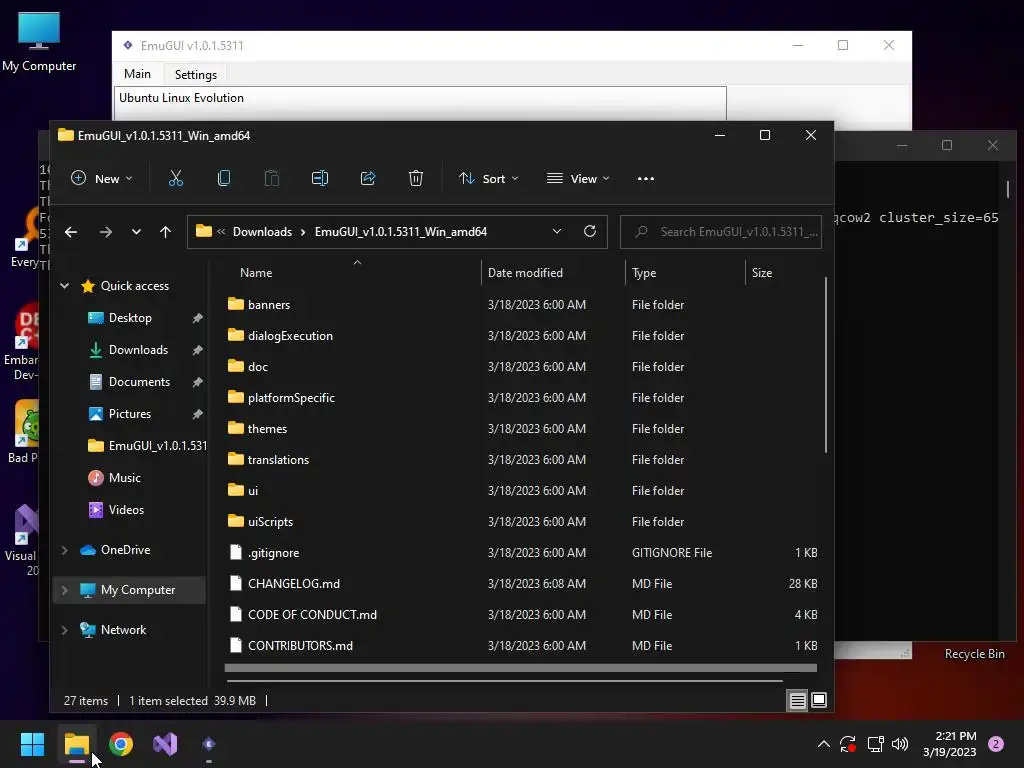1024x768 pixels.
Task: Expand address bar history dropdown
Action: click(x=556, y=231)
